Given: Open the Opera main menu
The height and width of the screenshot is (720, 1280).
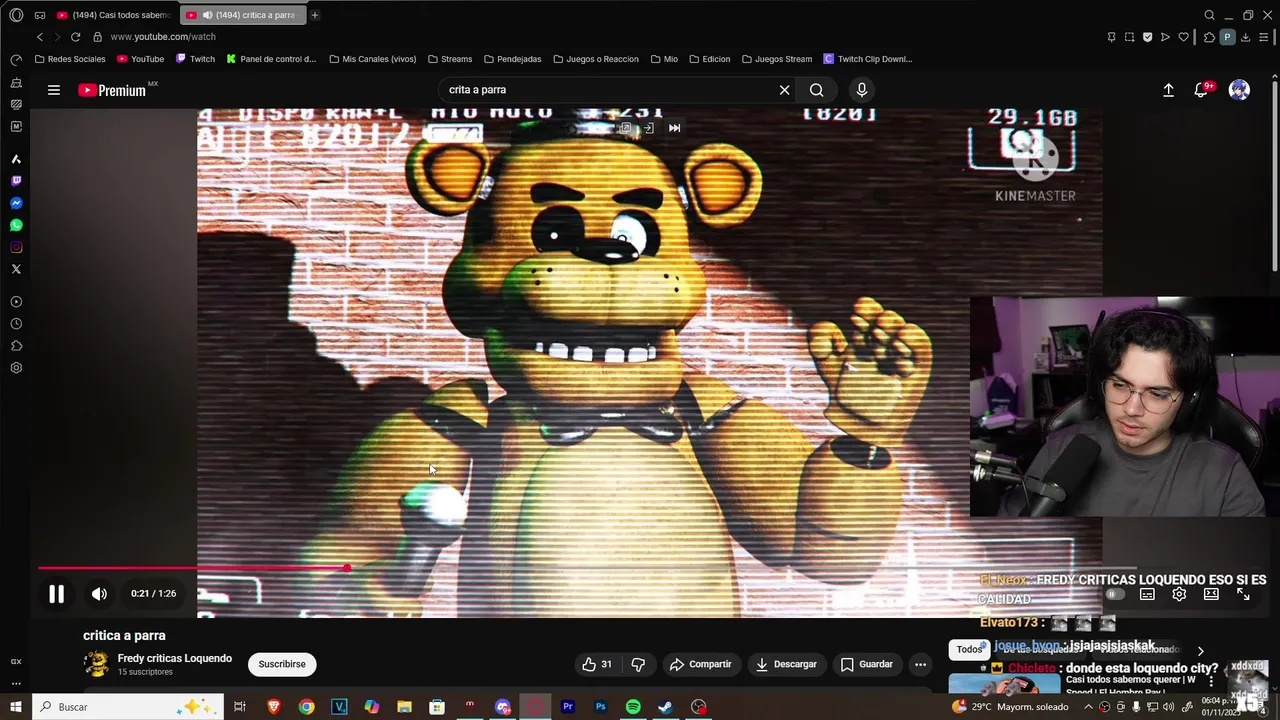Looking at the screenshot, I should pyautogui.click(x=16, y=15).
